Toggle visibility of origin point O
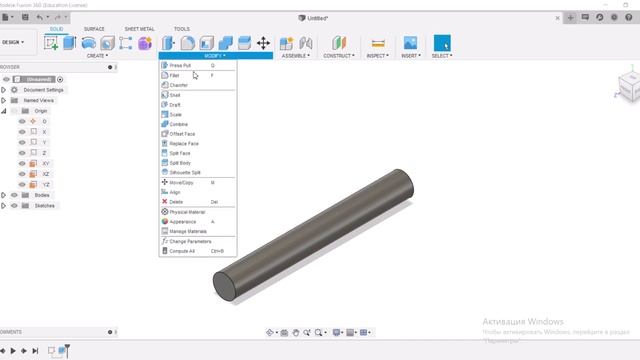The image size is (640, 360). coord(22,121)
